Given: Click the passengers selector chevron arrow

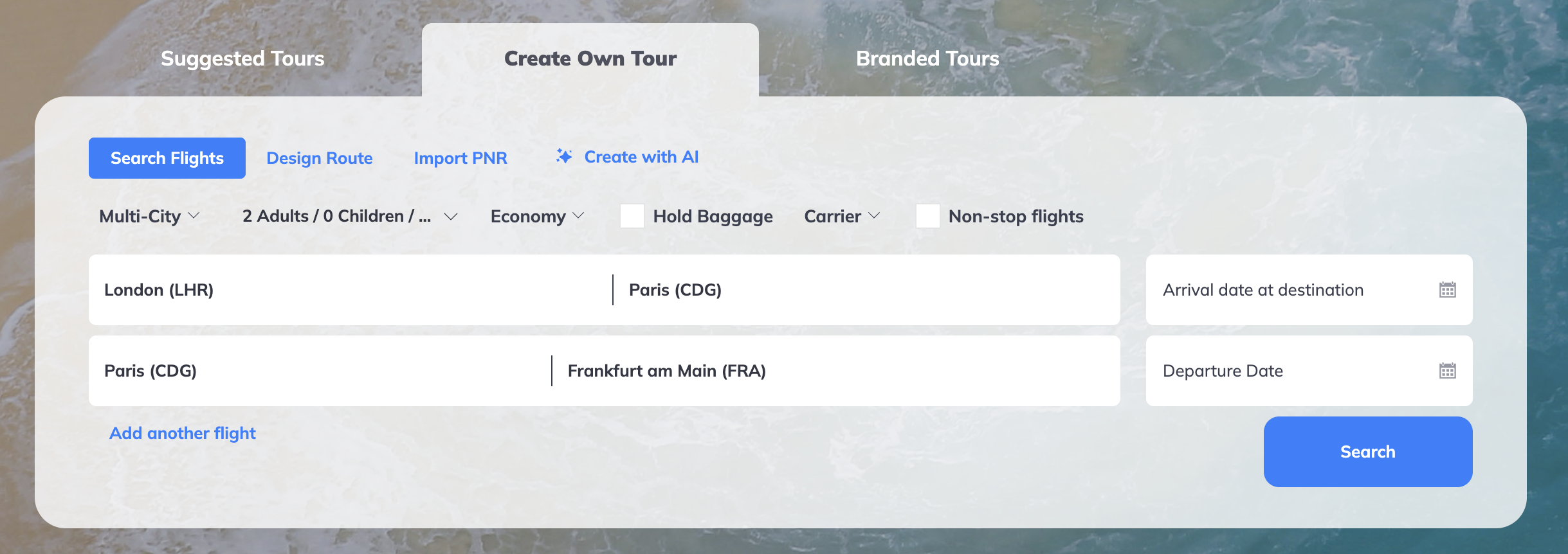Looking at the screenshot, I should 451,217.
